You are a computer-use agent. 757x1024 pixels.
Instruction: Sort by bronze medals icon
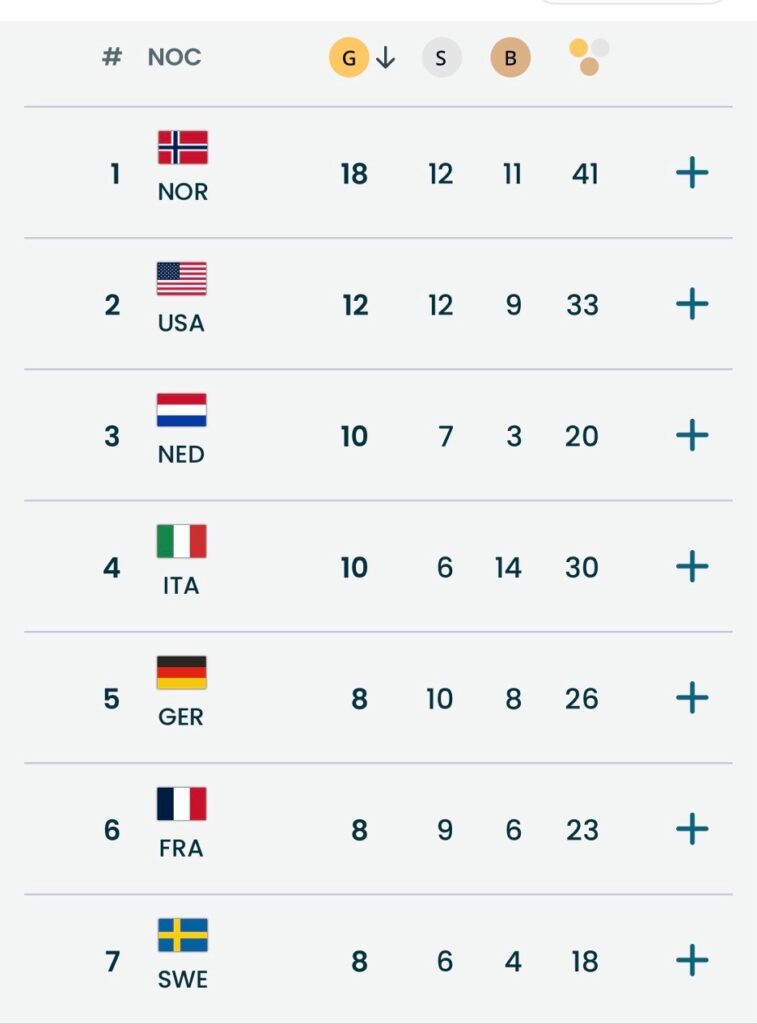pyautogui.click(x=510, y=58)
